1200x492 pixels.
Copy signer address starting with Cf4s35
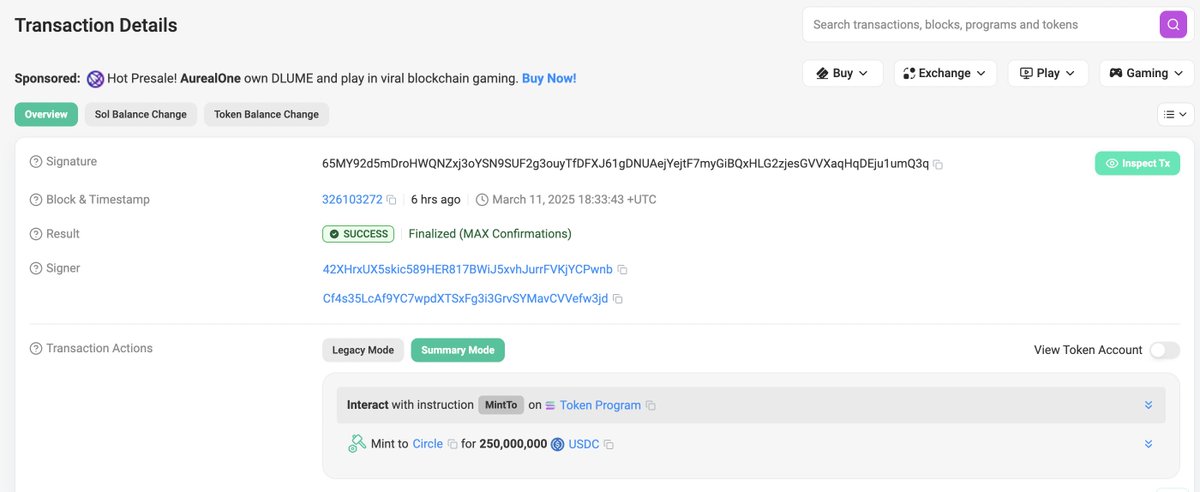click(x=617, y=299)
